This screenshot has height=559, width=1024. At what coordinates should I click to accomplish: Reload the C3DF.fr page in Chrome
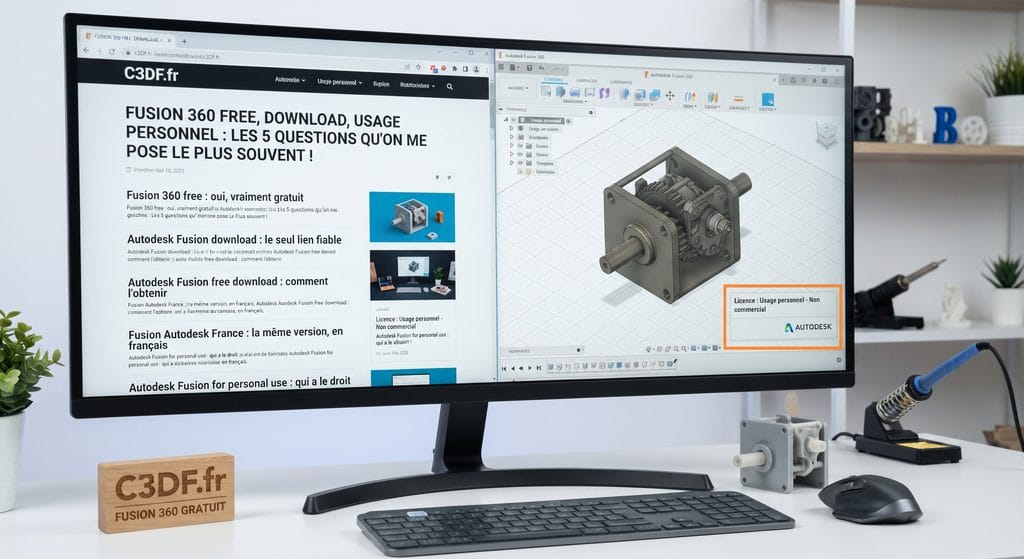click(x=112, y=52)
